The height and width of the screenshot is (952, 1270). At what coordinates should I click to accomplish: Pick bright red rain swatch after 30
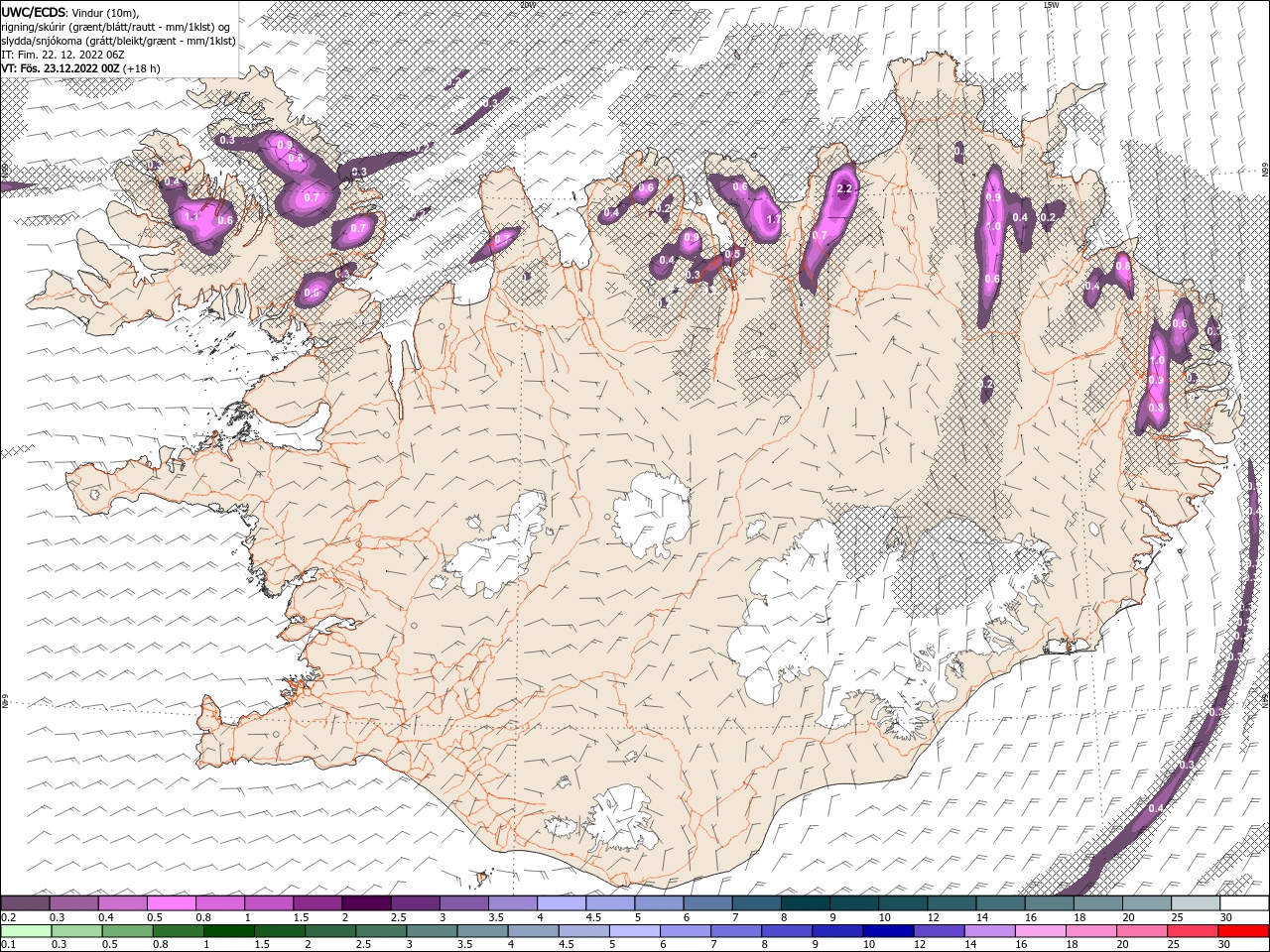coord(1243,931)
